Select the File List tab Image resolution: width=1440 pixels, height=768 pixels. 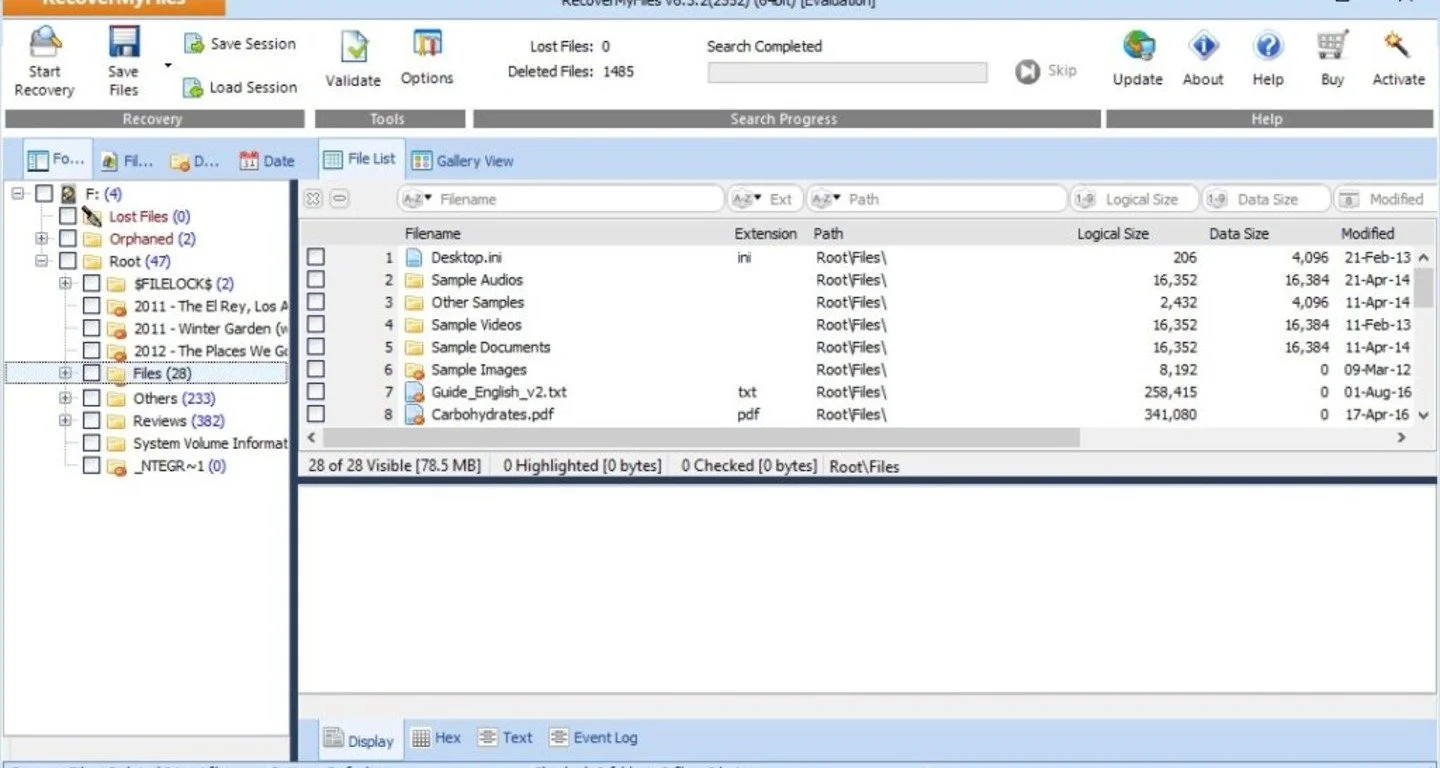point(360,159)
